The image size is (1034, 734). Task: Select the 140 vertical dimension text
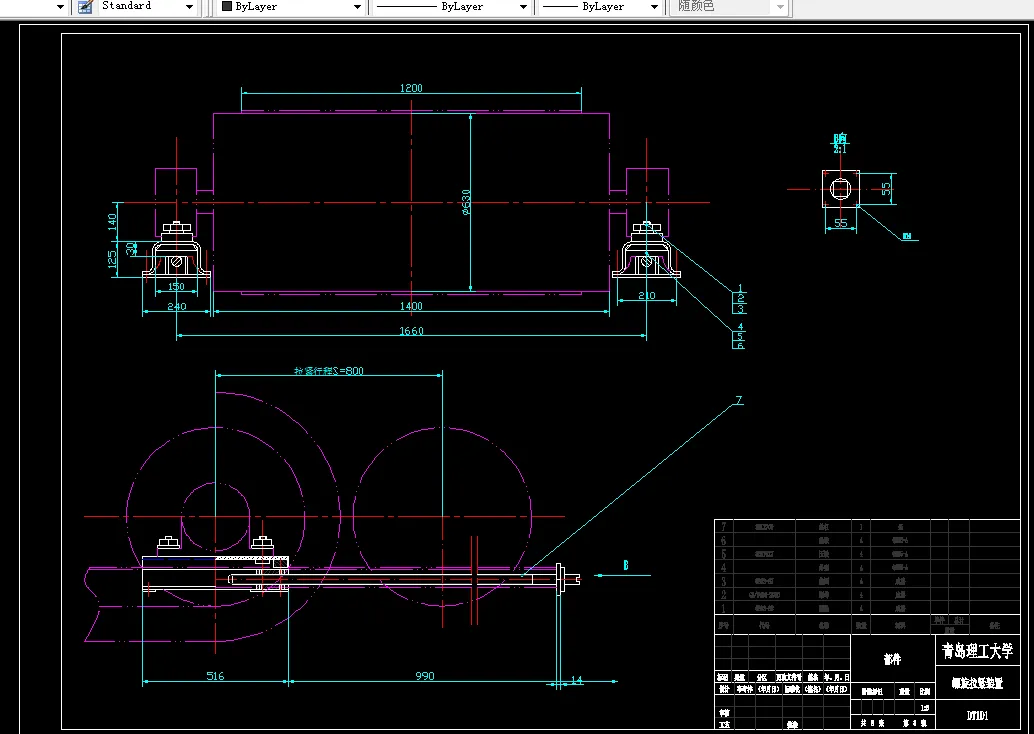112,221
